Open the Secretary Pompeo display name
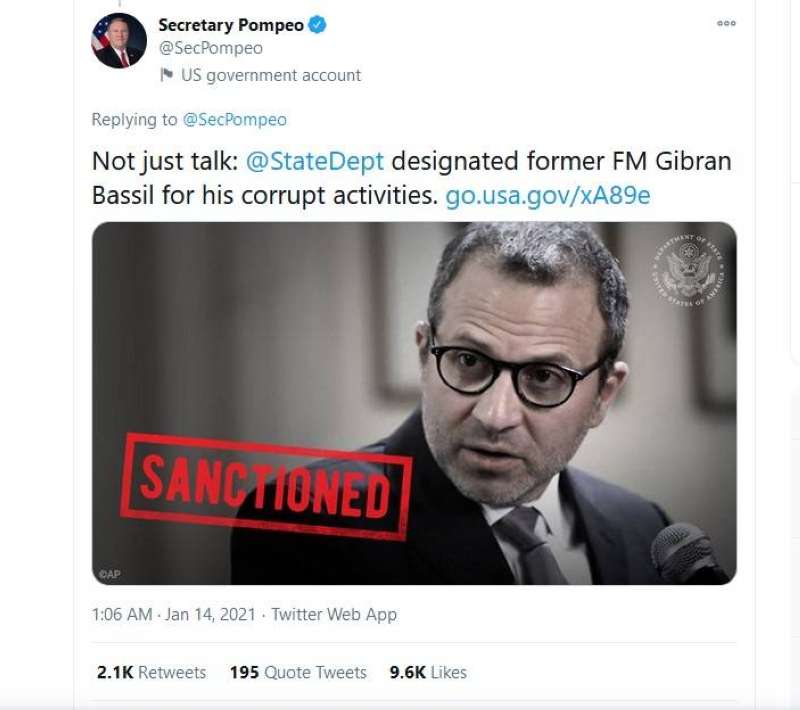800x710 pixels. coord(230,26)
